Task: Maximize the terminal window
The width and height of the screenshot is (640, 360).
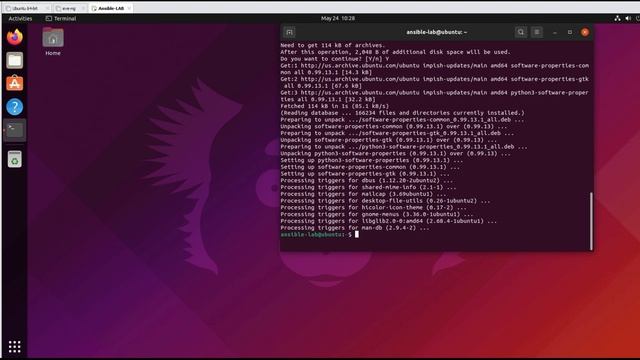Action: pos(570,32)
